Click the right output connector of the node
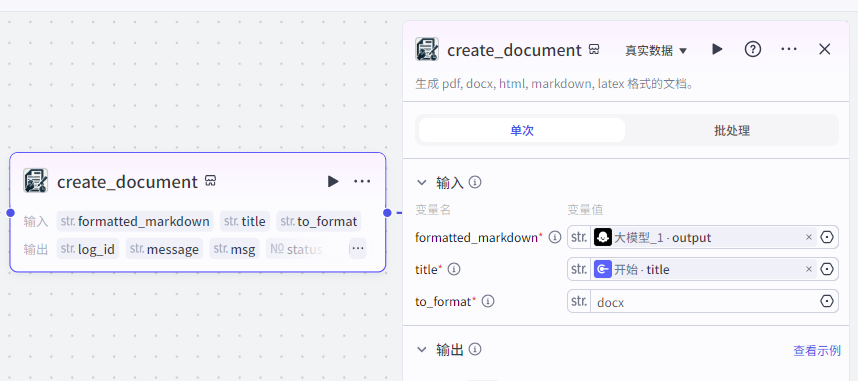Screen dimensions: 858x381 pos(387,212)
